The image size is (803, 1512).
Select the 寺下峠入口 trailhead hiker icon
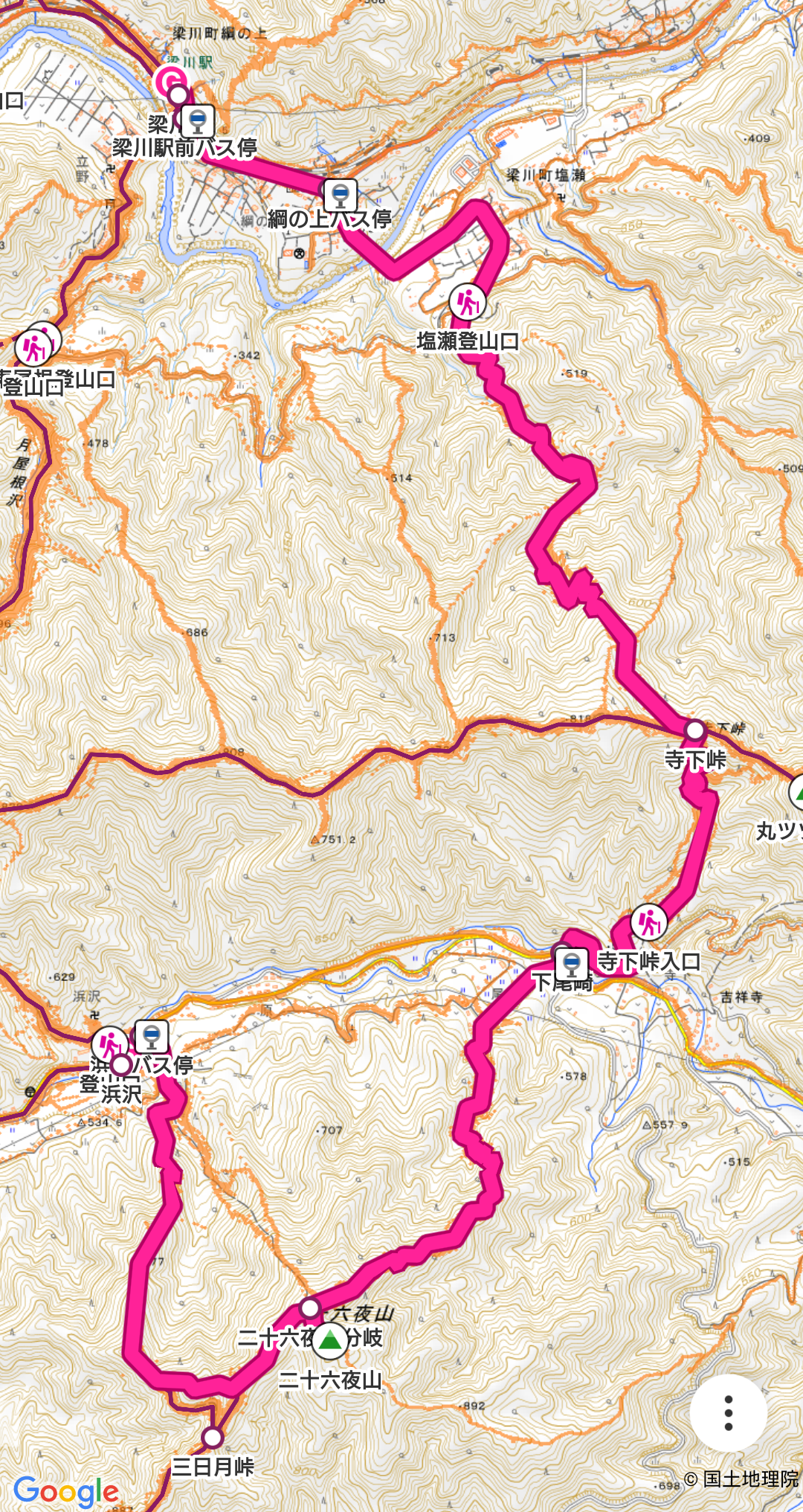[649, 922]
